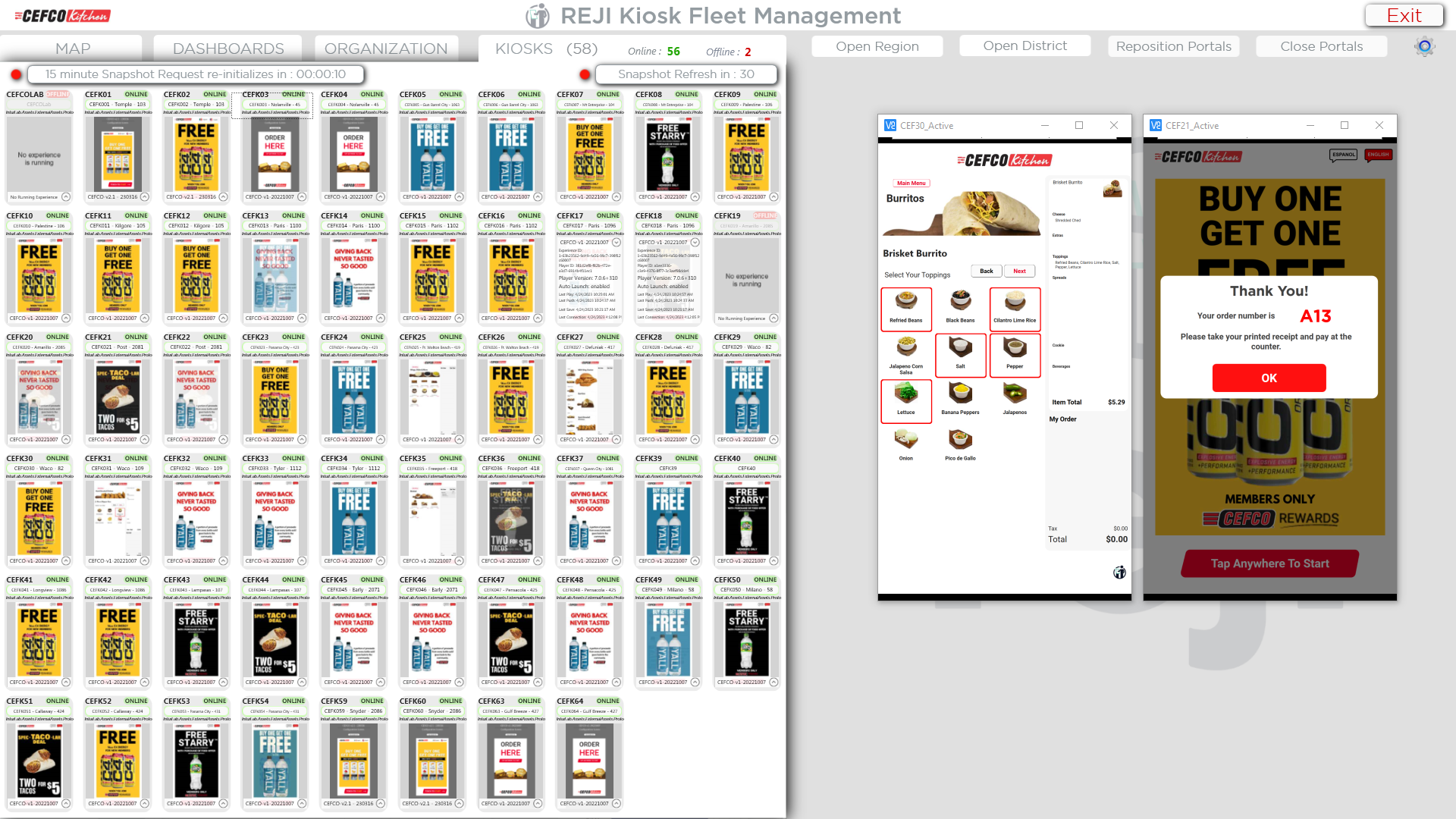Click the V2 app icon of CEF30_Active window
The image size is (1456, 819).
tap(890, 126)
